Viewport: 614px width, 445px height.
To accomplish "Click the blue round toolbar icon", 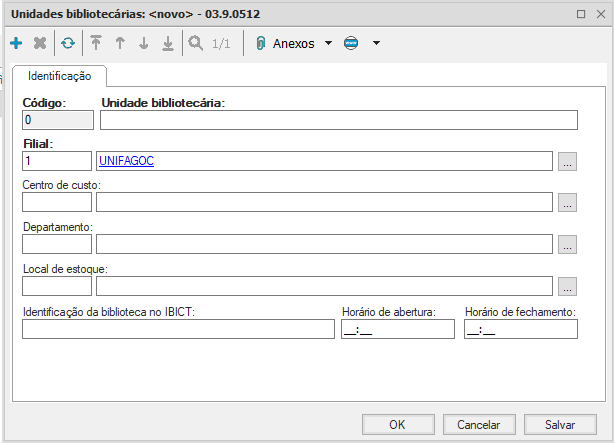I will tap(351, 44).
